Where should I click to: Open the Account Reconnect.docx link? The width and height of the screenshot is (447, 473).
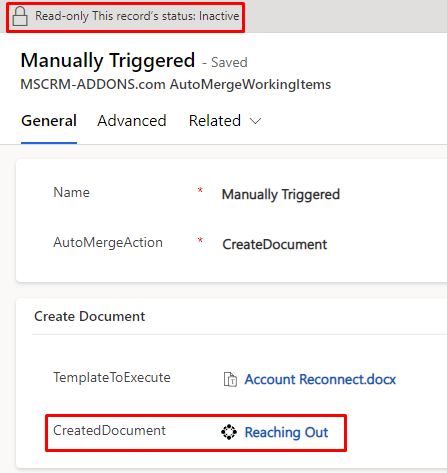coord(320,379)
